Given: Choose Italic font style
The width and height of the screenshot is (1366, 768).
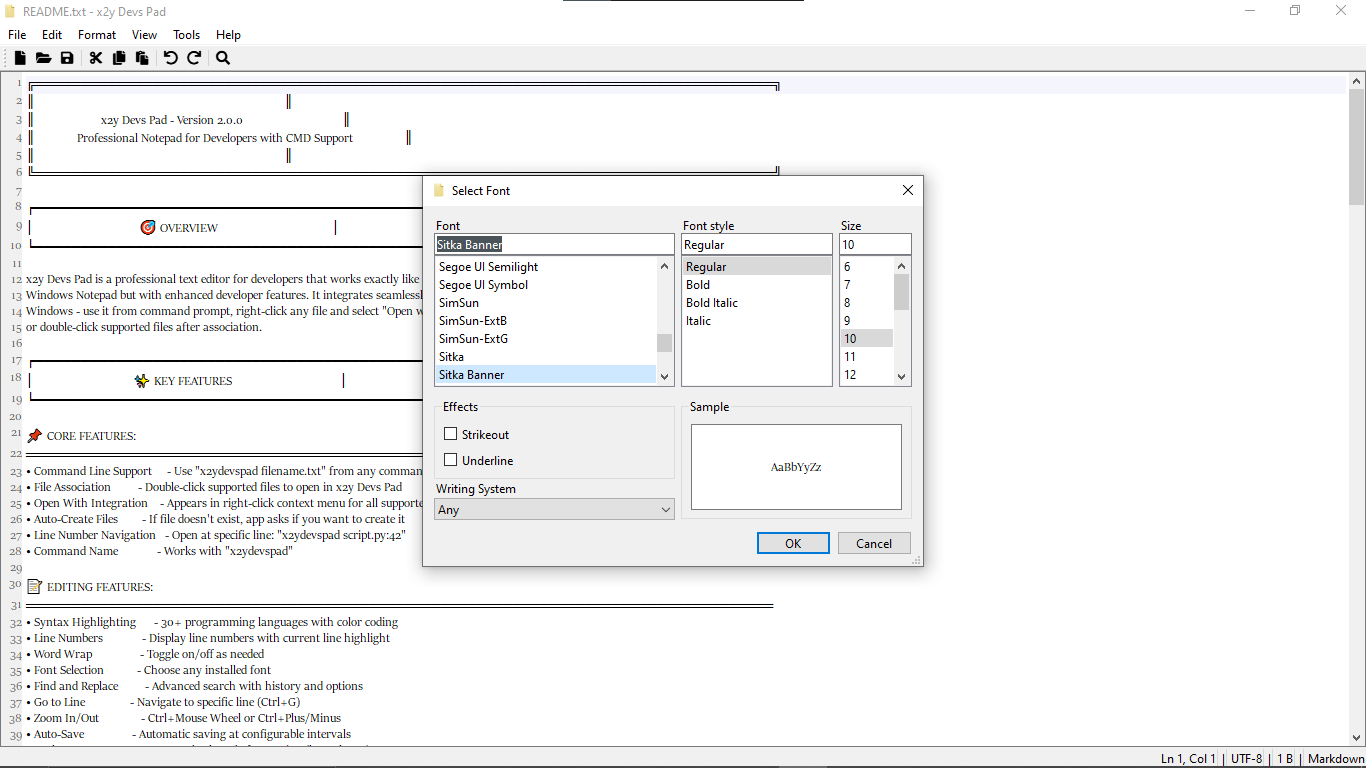Looking at the screenshot, I should click(x=757, y=321).
